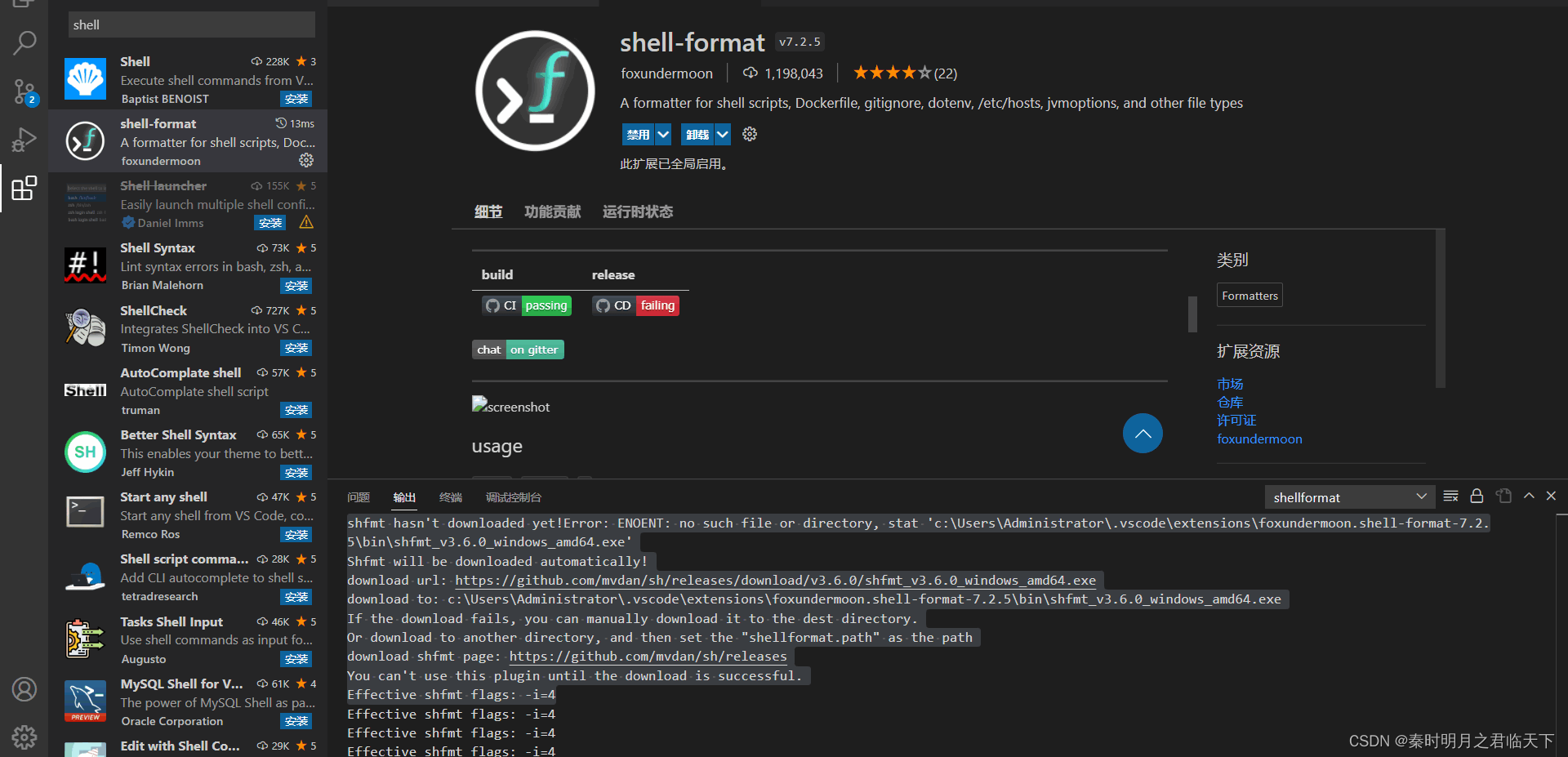Install the Better Shell Syntax extension
The image size is (1568, 757).
point(296,473)
